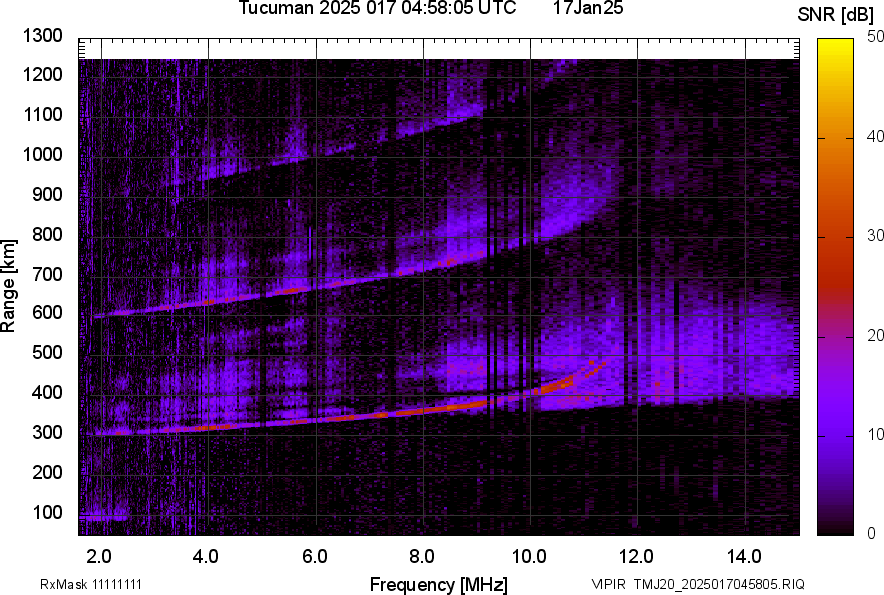Click frequency tick label '4.0'
The width and height of the screenshot is (884, 595).
point(205,557)
